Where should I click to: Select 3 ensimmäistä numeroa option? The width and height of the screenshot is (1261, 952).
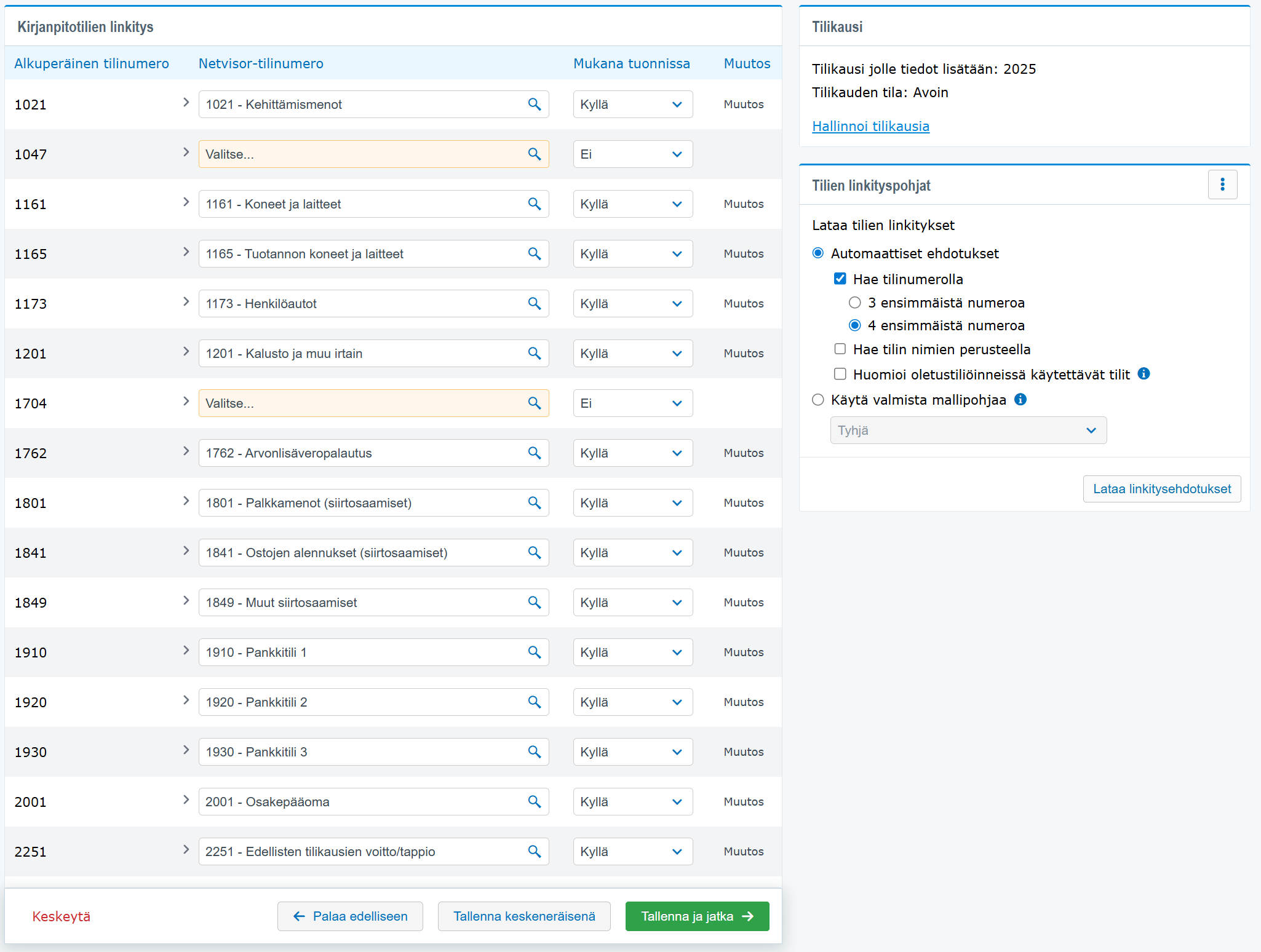(x=854, y=303)
